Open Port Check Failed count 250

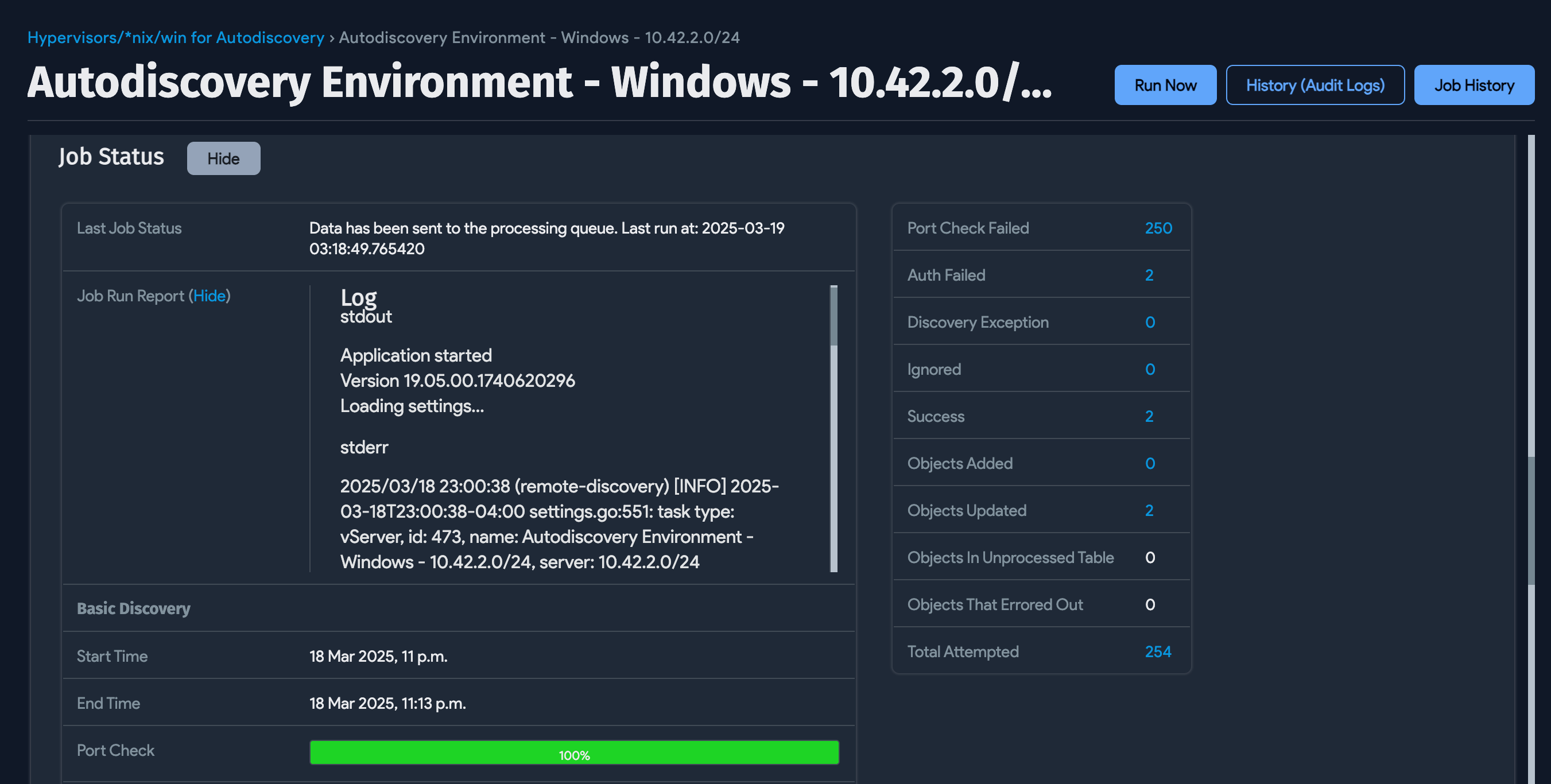(x=1158, y=228)
